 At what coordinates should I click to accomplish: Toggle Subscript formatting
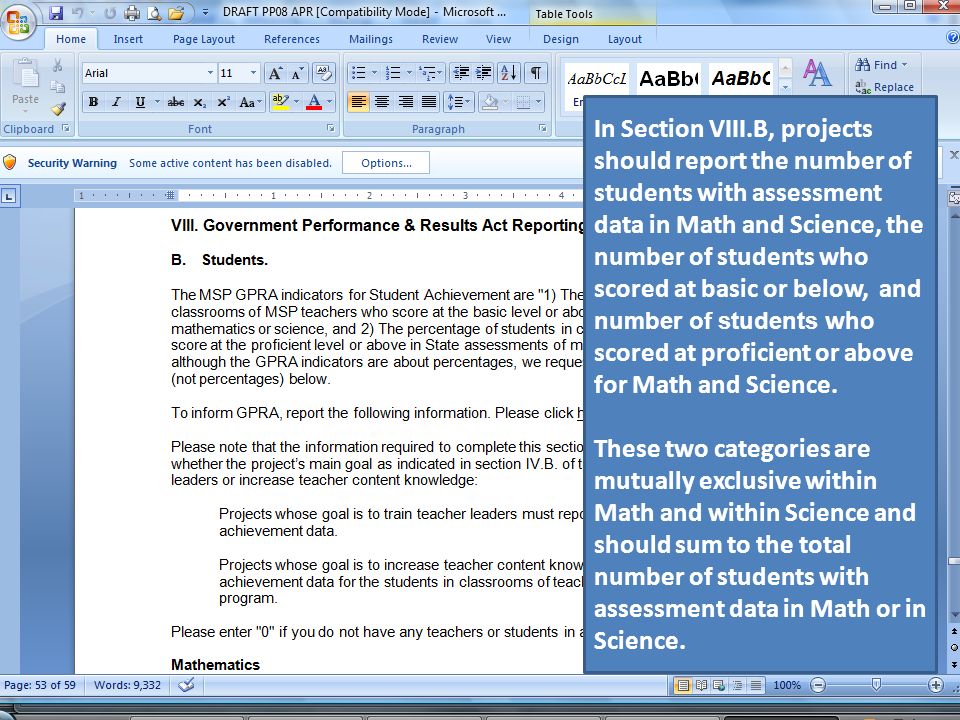click(200, 102)
